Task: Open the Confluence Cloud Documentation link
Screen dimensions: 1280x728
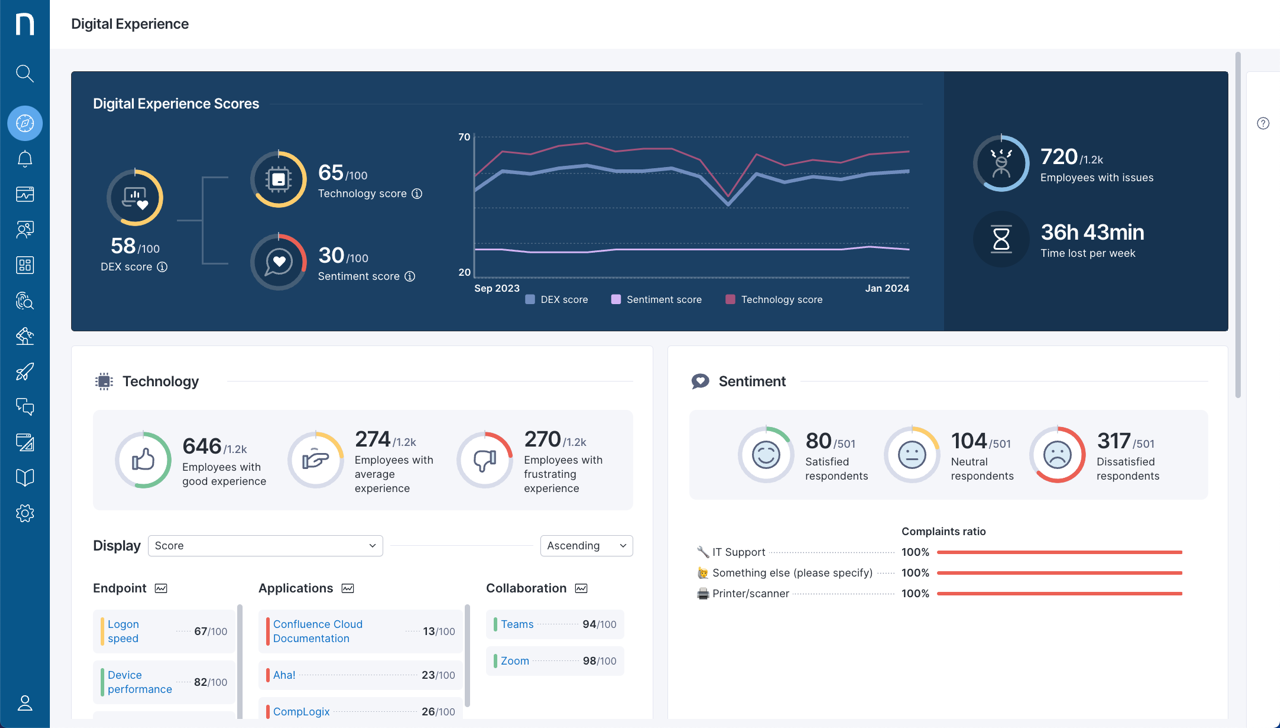Action: (317, 631)
